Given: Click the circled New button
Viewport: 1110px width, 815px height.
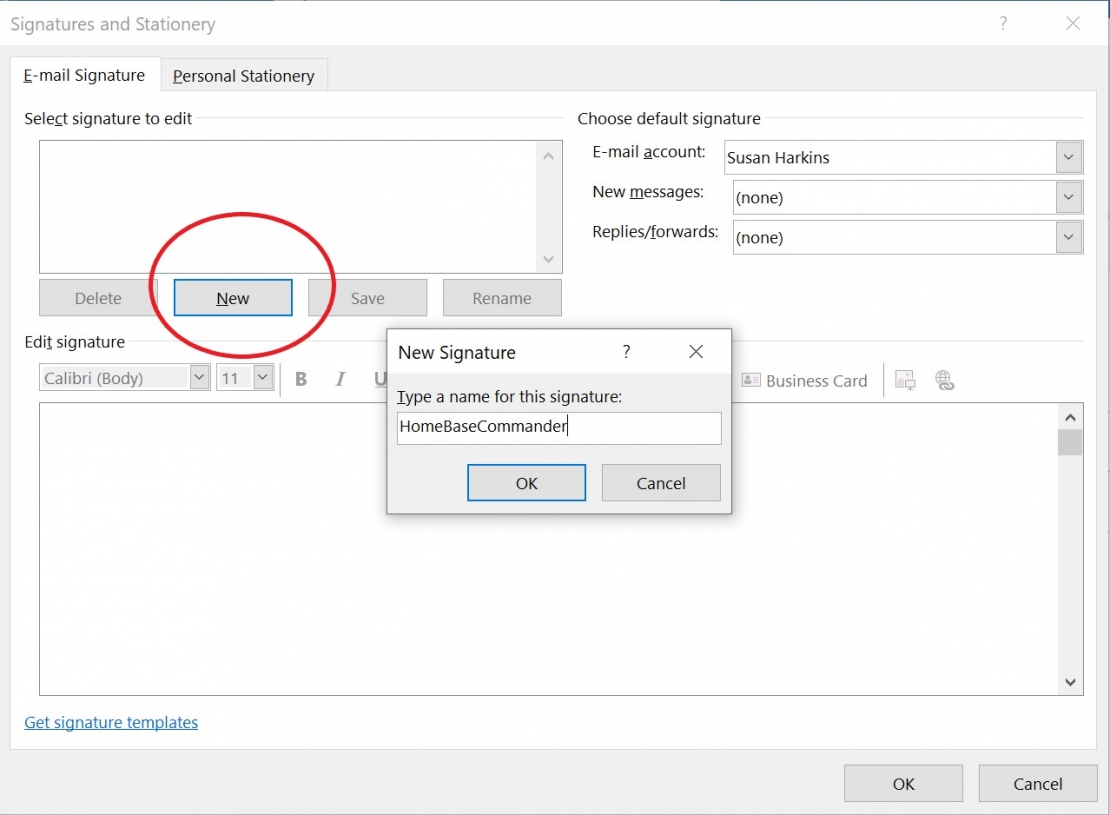Looking at the screenshot, I should click(231, 297).
